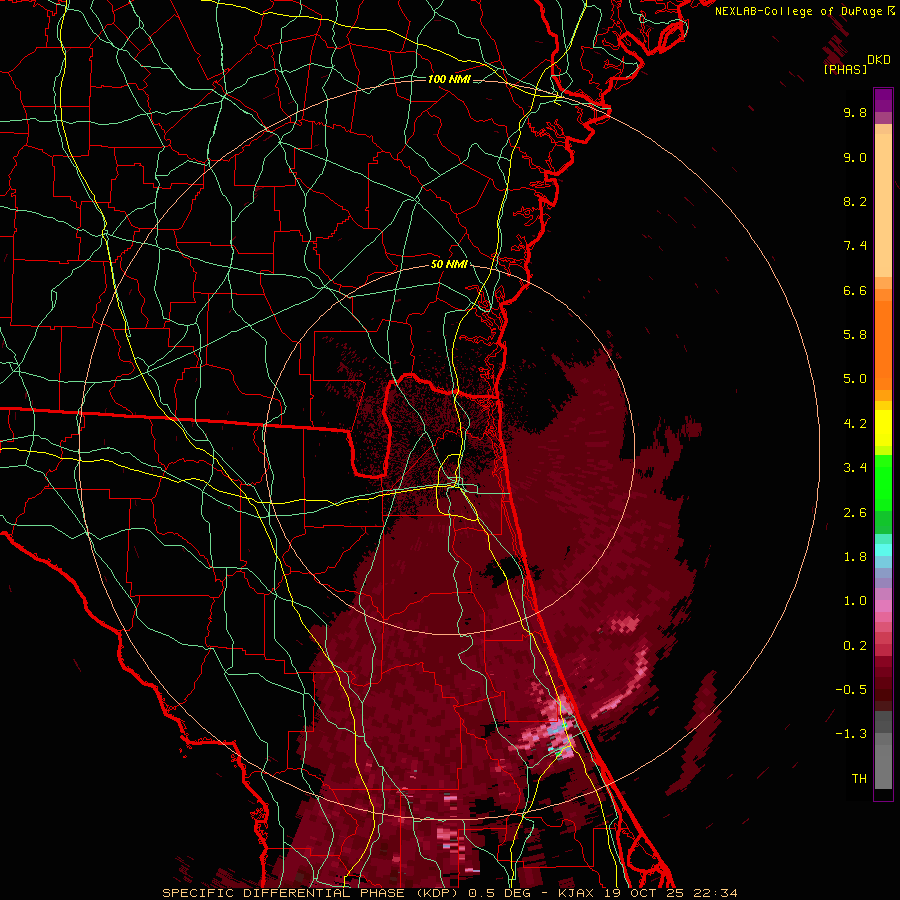The image size is (900, 900).
Task: Click the "22:34" timestamp in the caption
Action: 715,893
